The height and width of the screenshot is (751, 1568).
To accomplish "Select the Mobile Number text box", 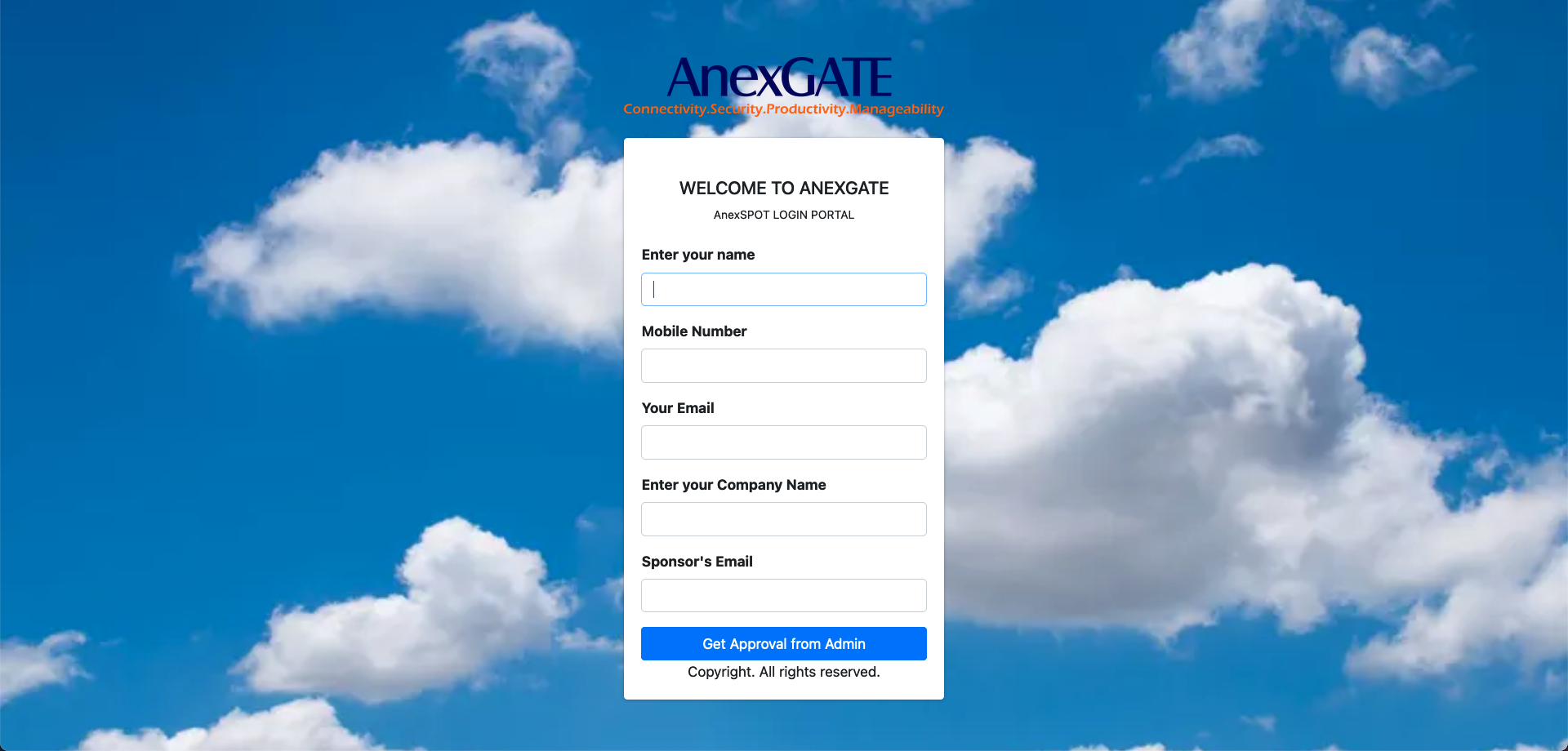I will pyautogui.click(x=783, y=366).
